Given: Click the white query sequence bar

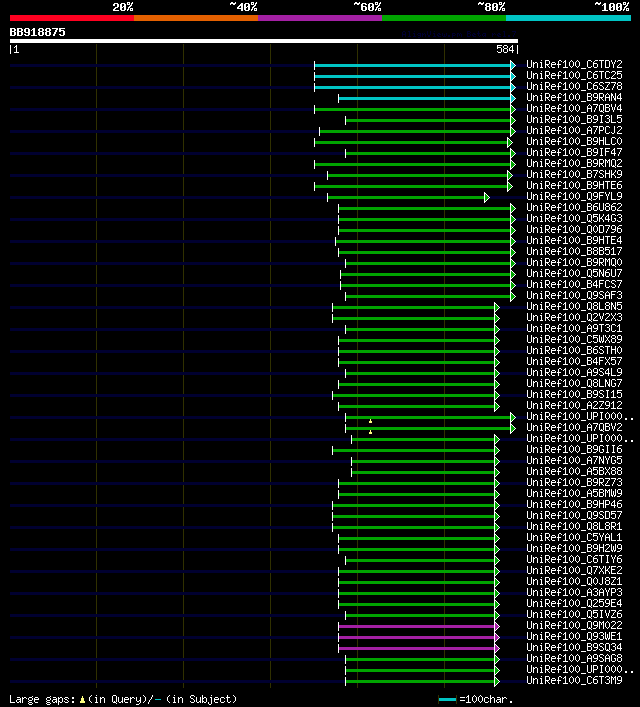Looking at the screenshot, I should click(x=264, y=41).
